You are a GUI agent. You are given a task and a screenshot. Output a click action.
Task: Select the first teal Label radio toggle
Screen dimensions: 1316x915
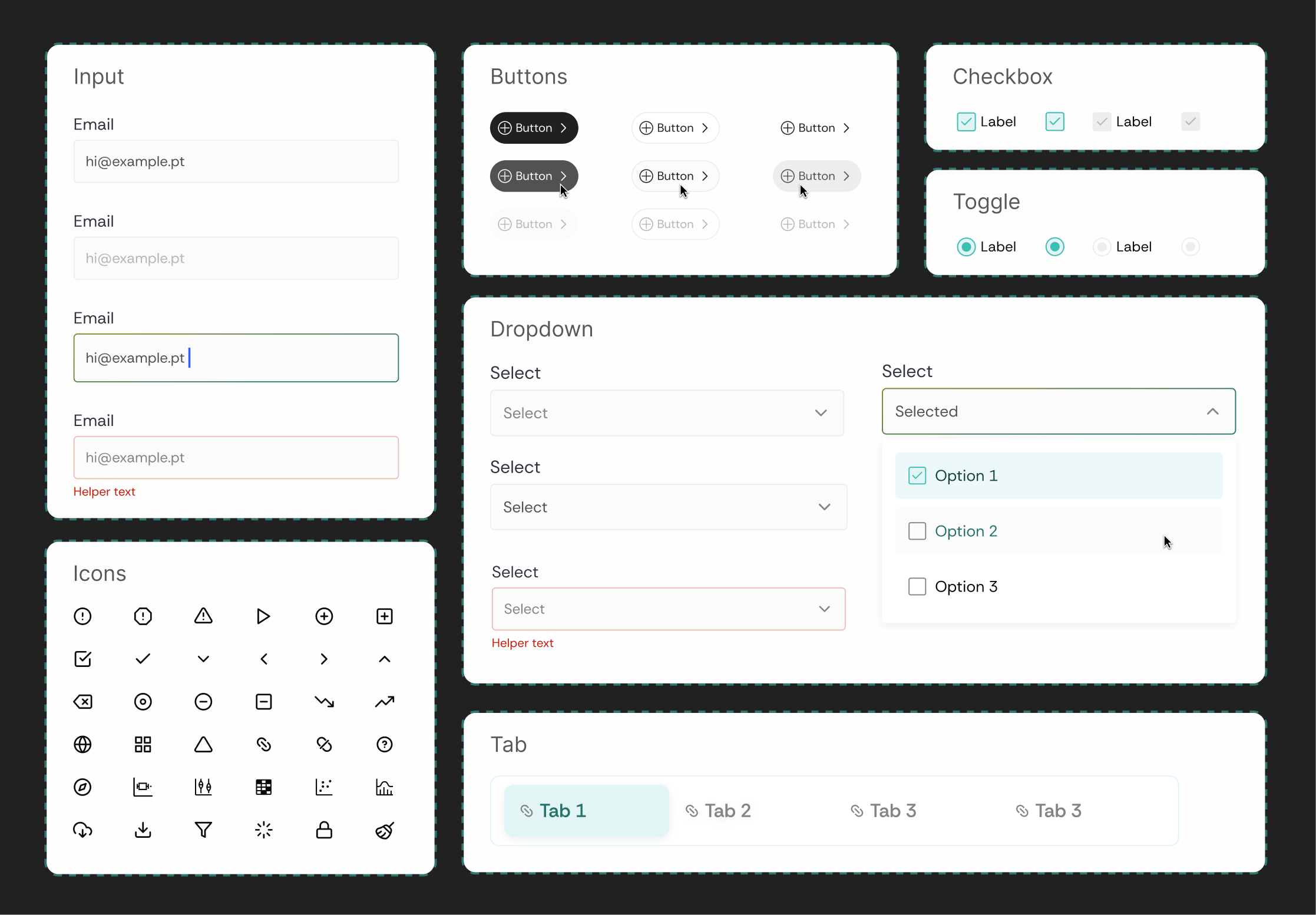(966, 247)
